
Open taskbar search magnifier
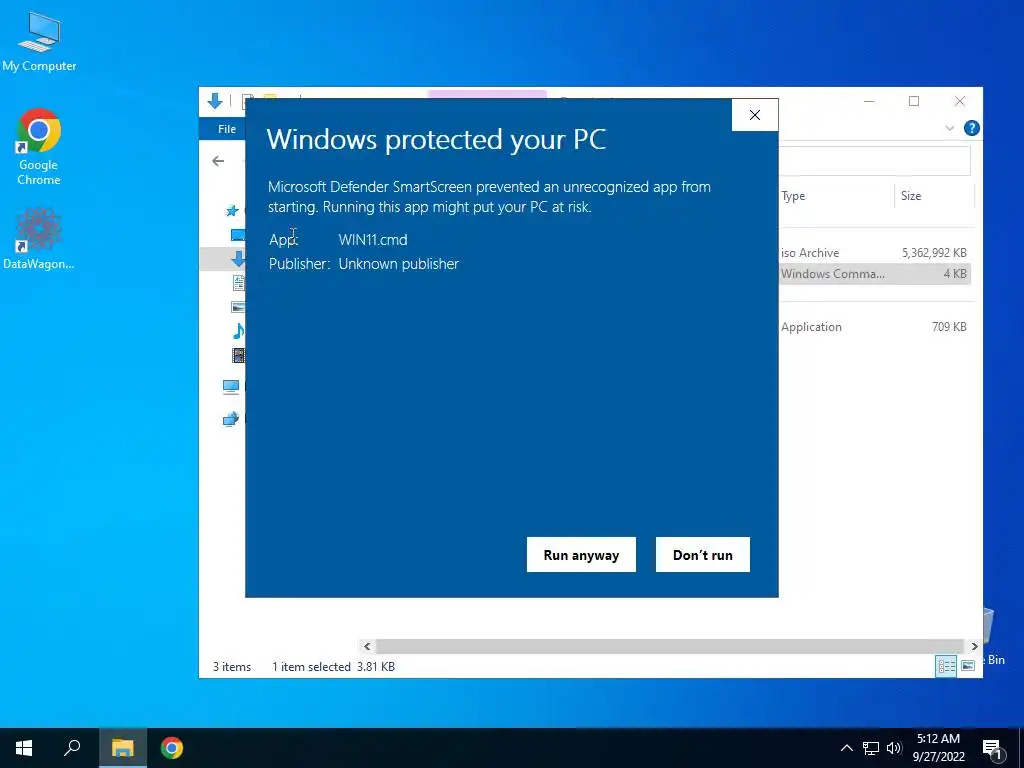click(x=72, y=748)
